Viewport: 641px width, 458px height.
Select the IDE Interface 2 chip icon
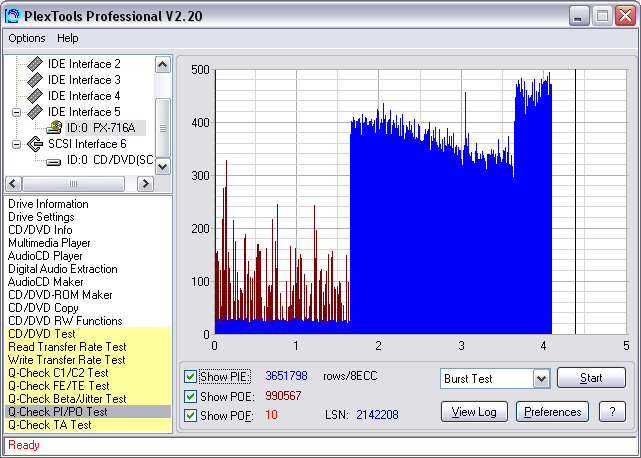click(x=35, y=64)
